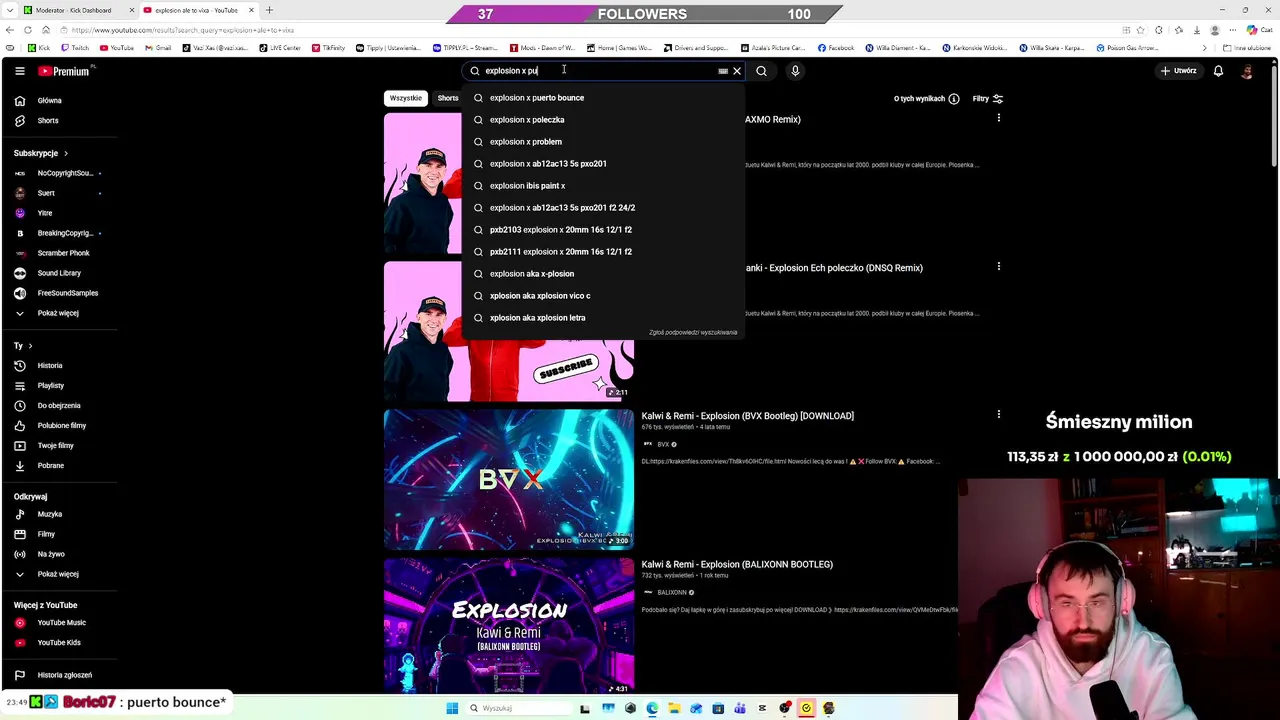Open the Twitch bookmark in bookmarks bar
This screenshot has width=1280, height=720.
coord(75,48)
